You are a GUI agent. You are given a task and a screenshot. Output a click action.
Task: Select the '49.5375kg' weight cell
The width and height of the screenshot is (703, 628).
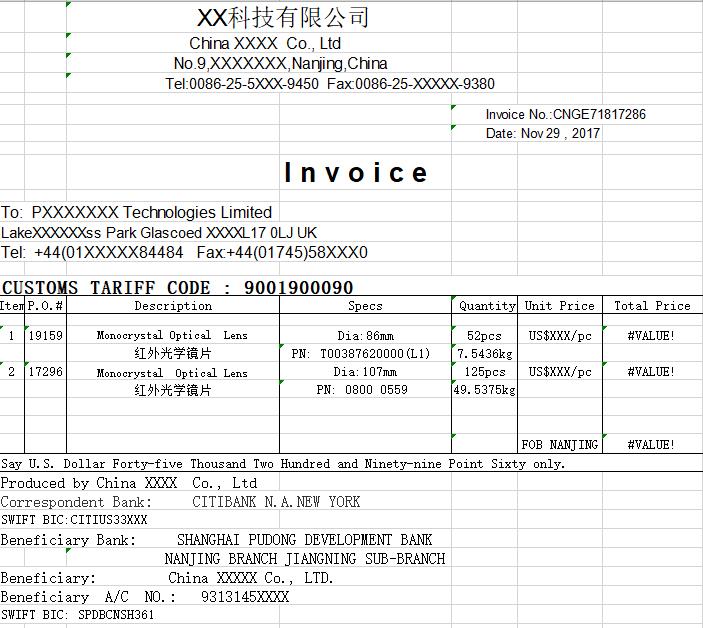click(x=485, y=390)
